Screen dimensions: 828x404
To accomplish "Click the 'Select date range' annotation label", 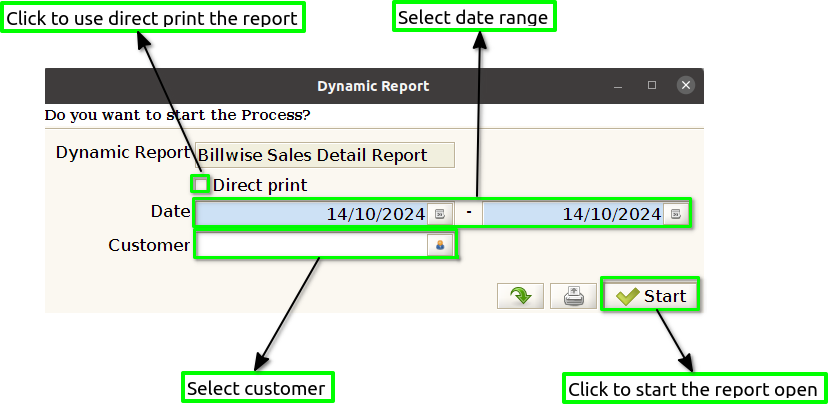I will (x=474, y=17).
